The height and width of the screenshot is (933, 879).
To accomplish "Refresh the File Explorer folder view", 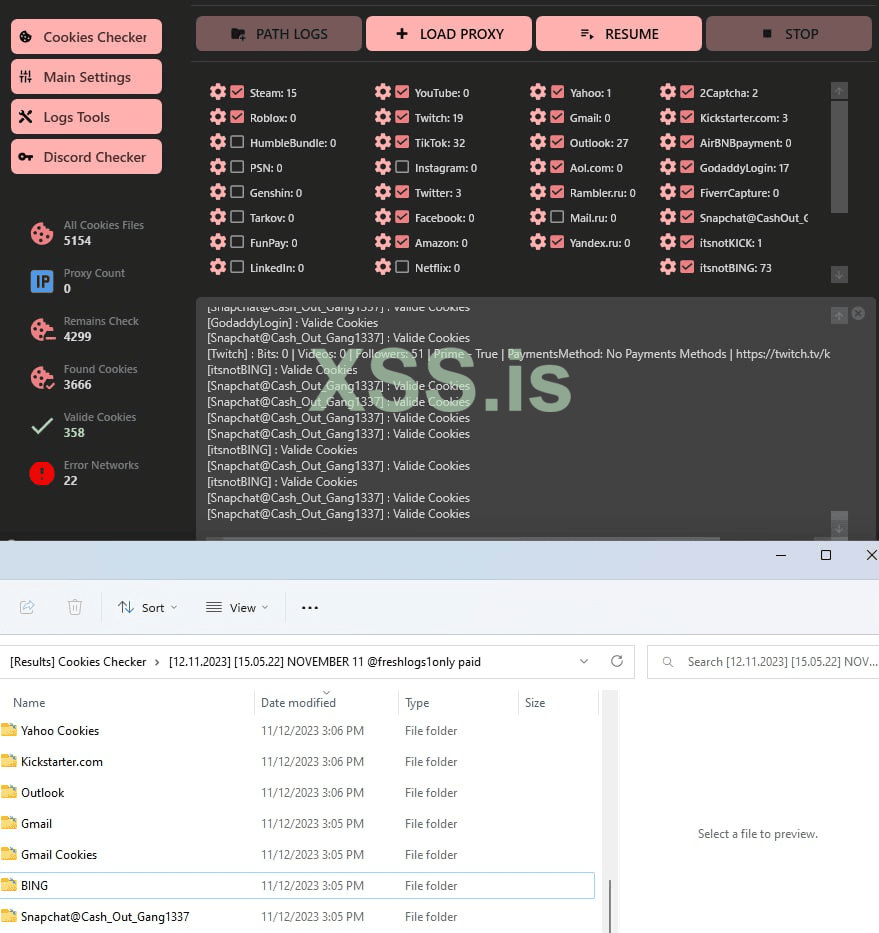I will [617, 661].
